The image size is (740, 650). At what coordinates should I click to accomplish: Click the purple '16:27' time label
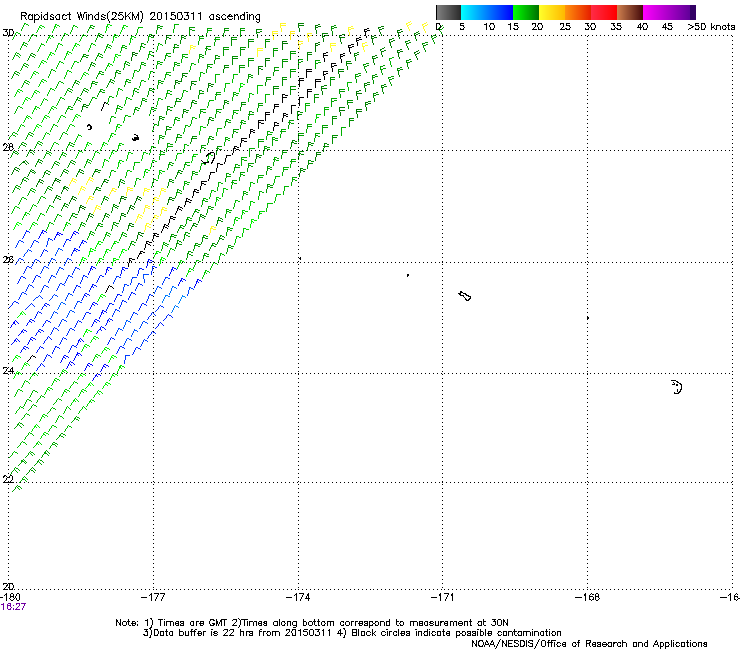pos(13,607)
